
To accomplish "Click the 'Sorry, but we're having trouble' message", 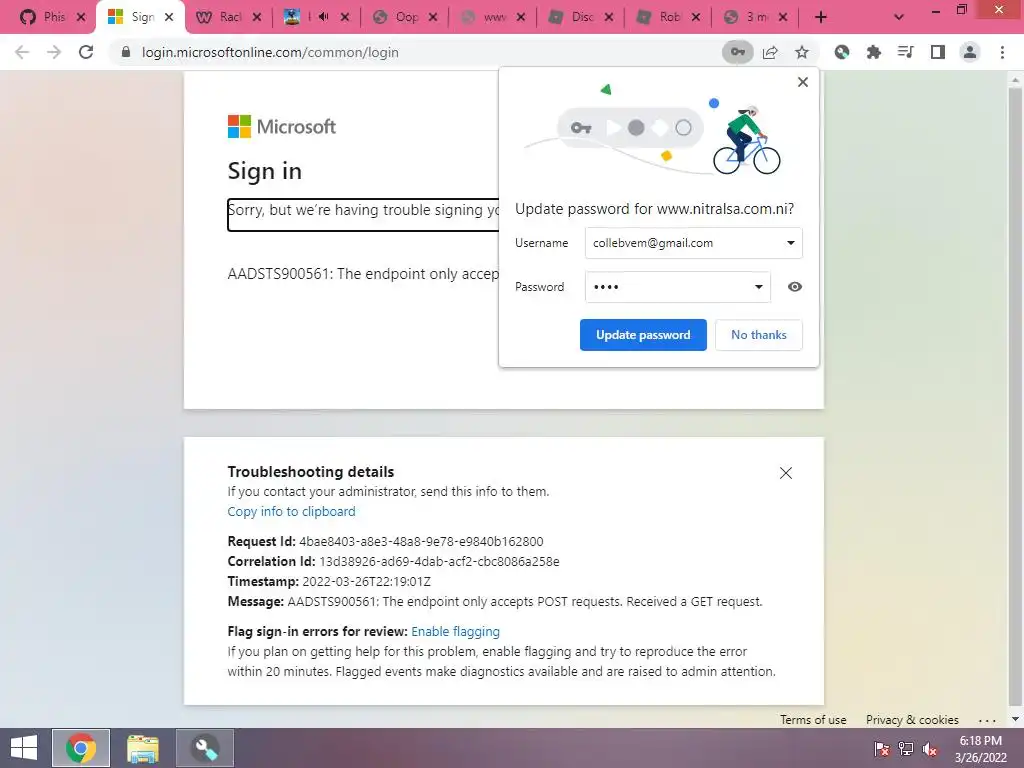I will (364, 210).
